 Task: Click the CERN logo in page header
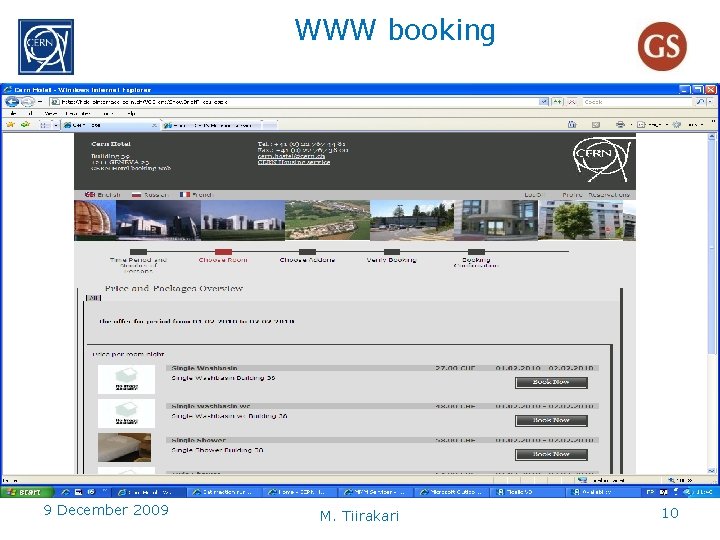click(x=602, y=160)
